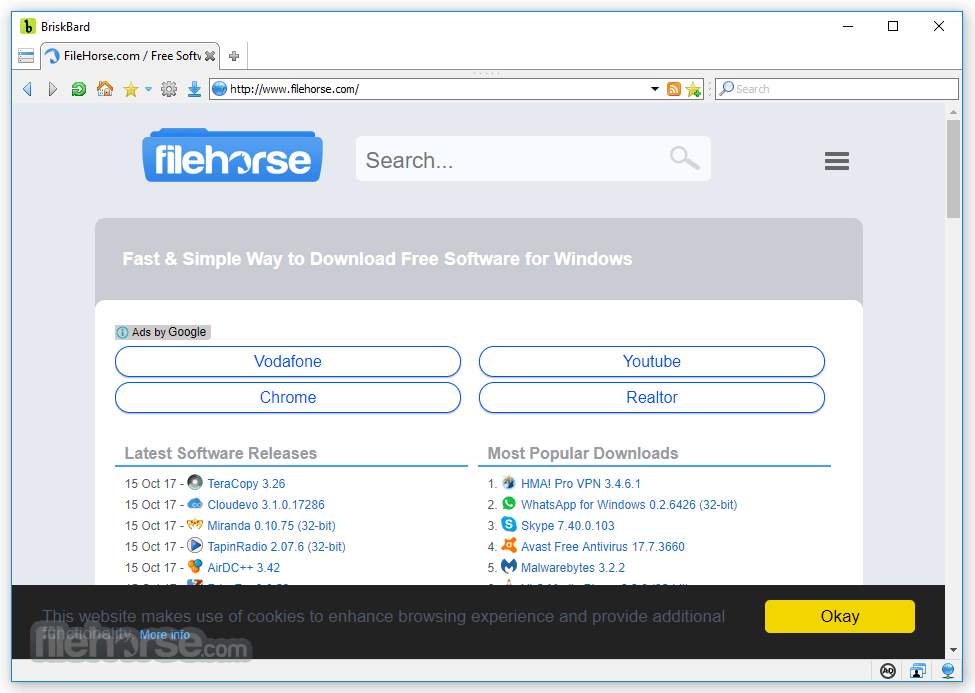Image resolution: width=975 pixels, height=693 pixels.
Task: Open settings gear icon
Action: tap(169, 90)
